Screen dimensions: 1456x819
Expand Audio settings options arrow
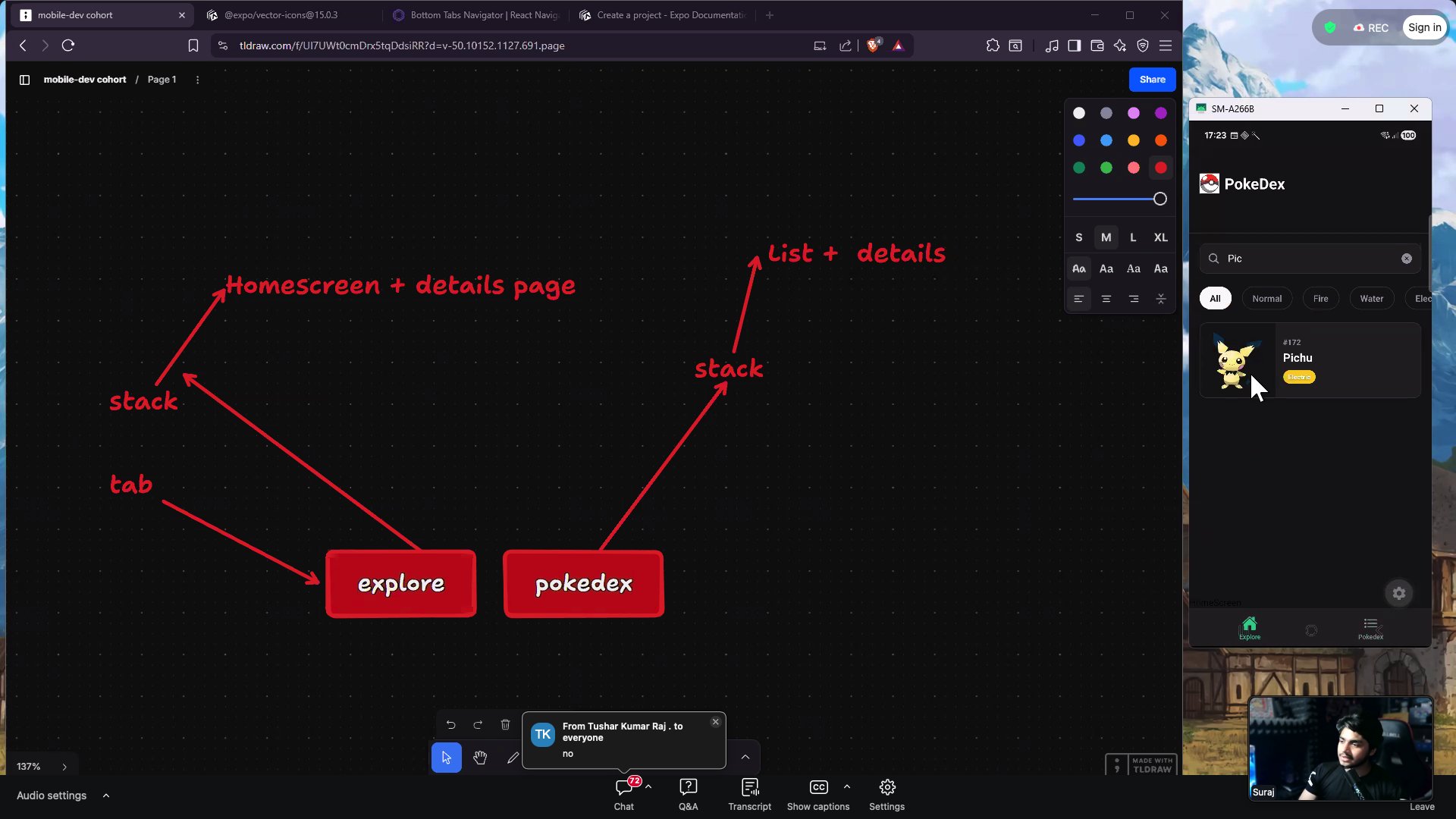[x=106, y=795]
